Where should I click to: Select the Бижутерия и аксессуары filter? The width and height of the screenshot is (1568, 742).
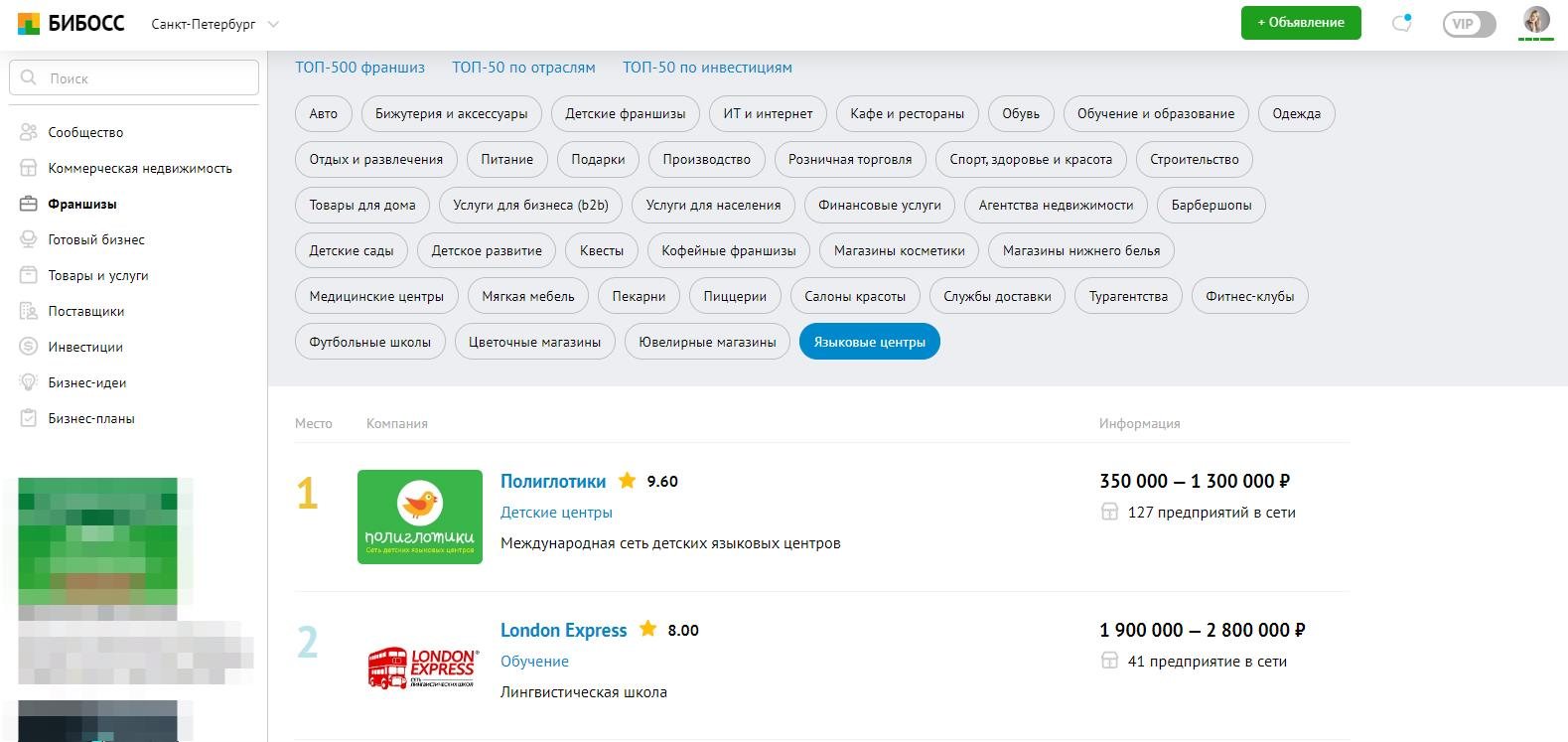[x=451, y=113]
